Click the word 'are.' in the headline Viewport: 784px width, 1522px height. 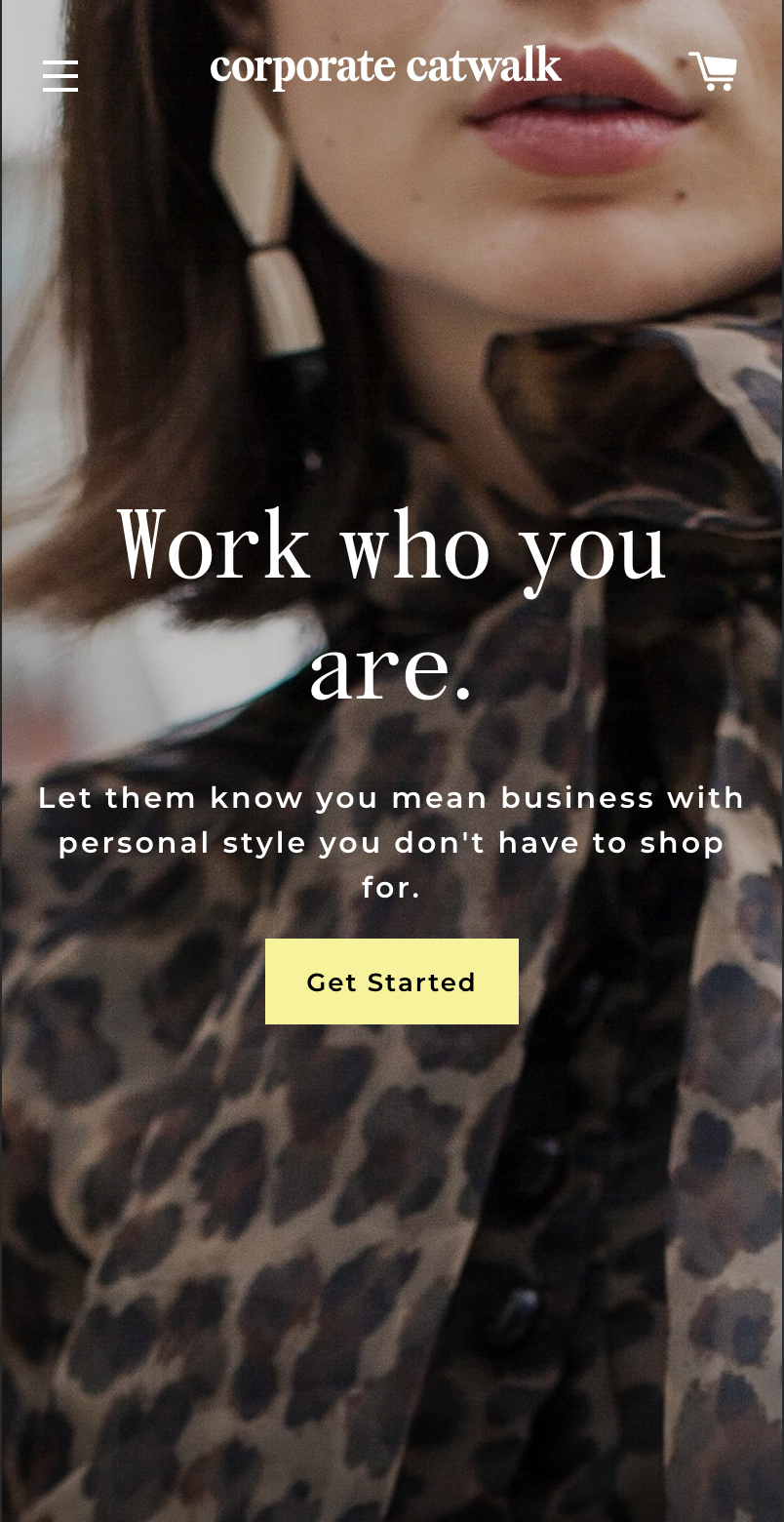[392, 671]
